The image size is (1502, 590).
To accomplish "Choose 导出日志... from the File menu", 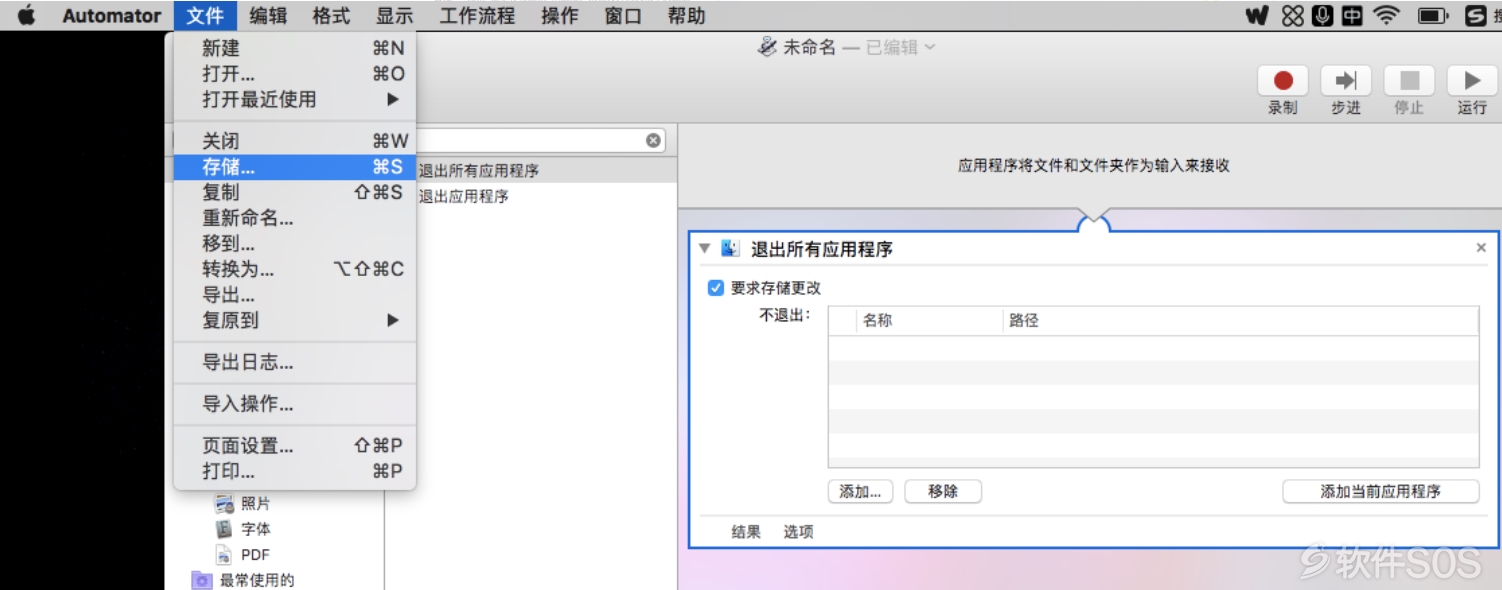I will (x=295, y=362).
